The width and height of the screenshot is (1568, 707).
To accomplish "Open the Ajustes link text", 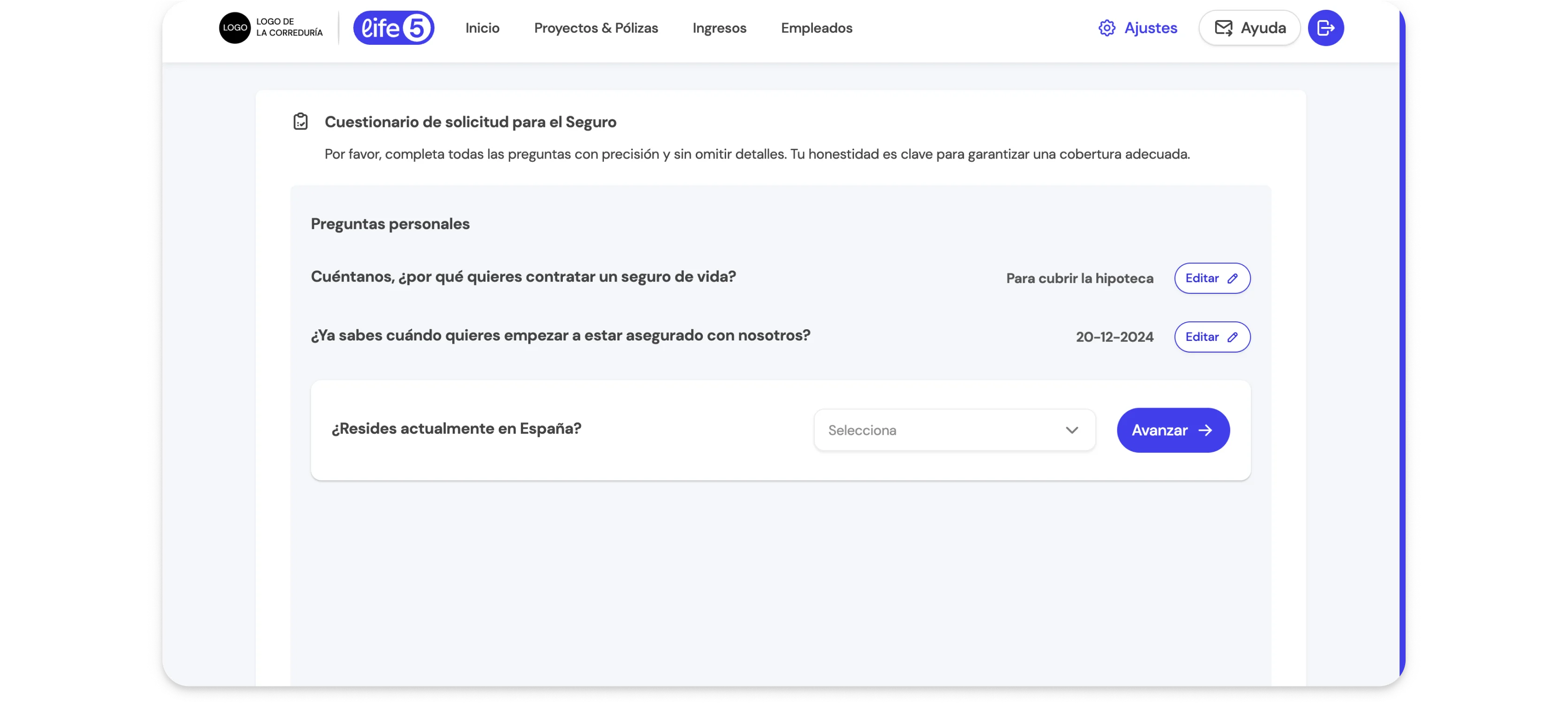I will click(1150, 28).
